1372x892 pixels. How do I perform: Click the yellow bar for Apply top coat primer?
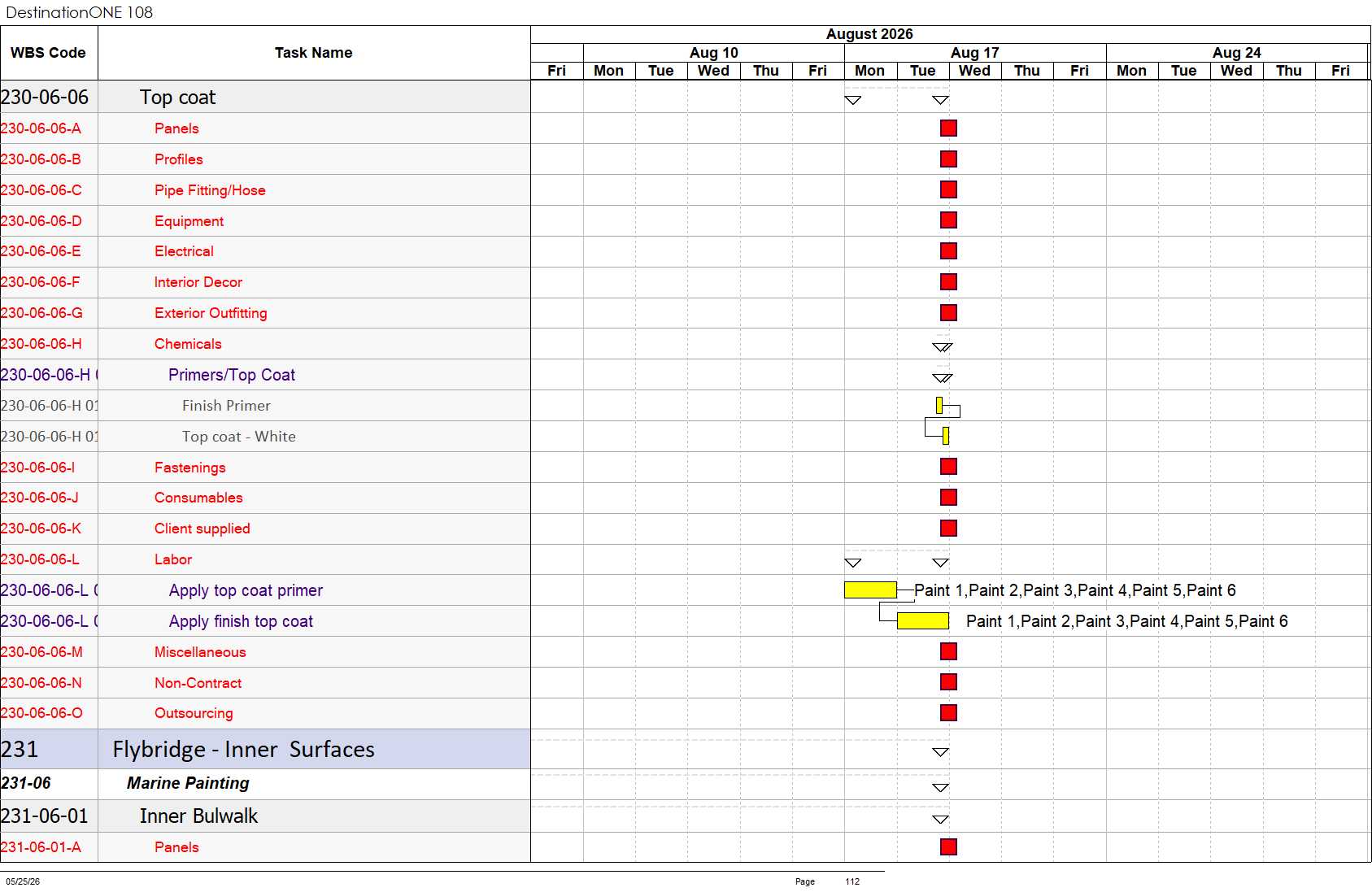click(x=870, y=590)
